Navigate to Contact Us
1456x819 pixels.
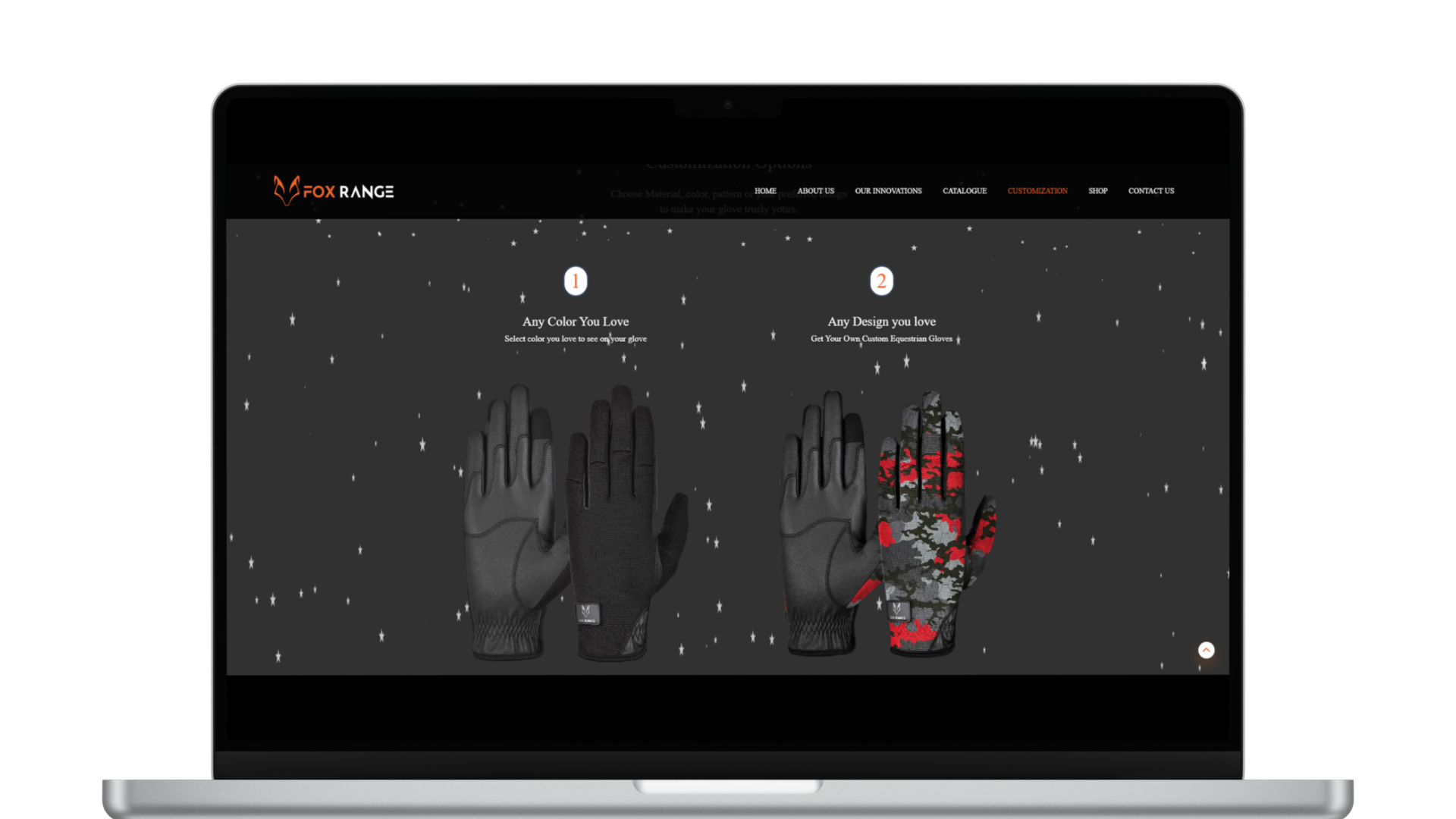coord(1150,191)
